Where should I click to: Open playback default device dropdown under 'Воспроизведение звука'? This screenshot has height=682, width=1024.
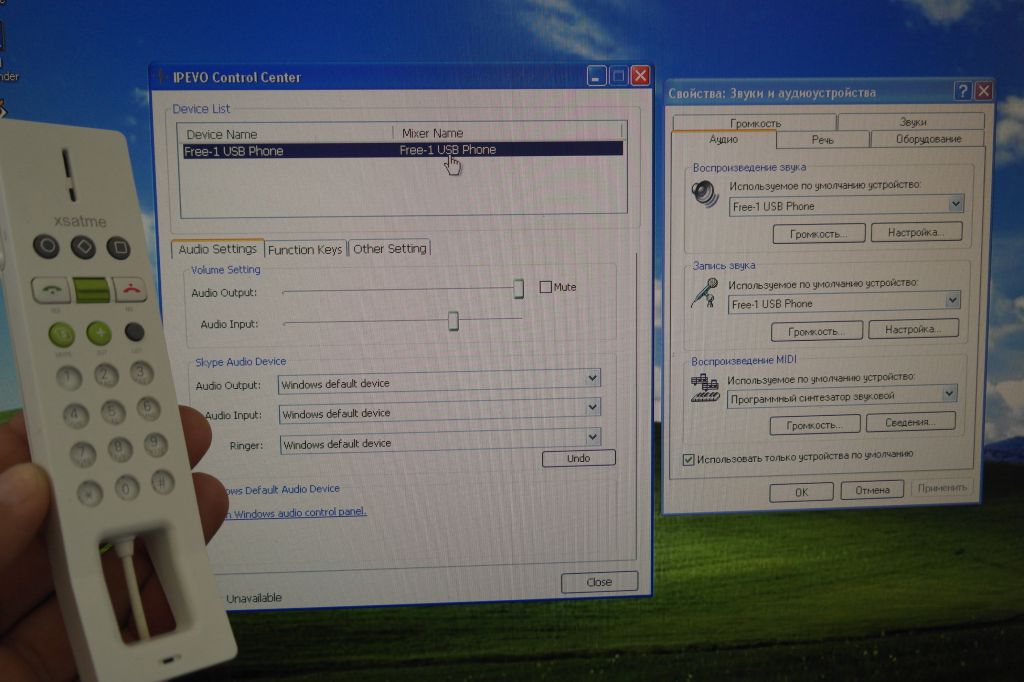coord(955,204)
